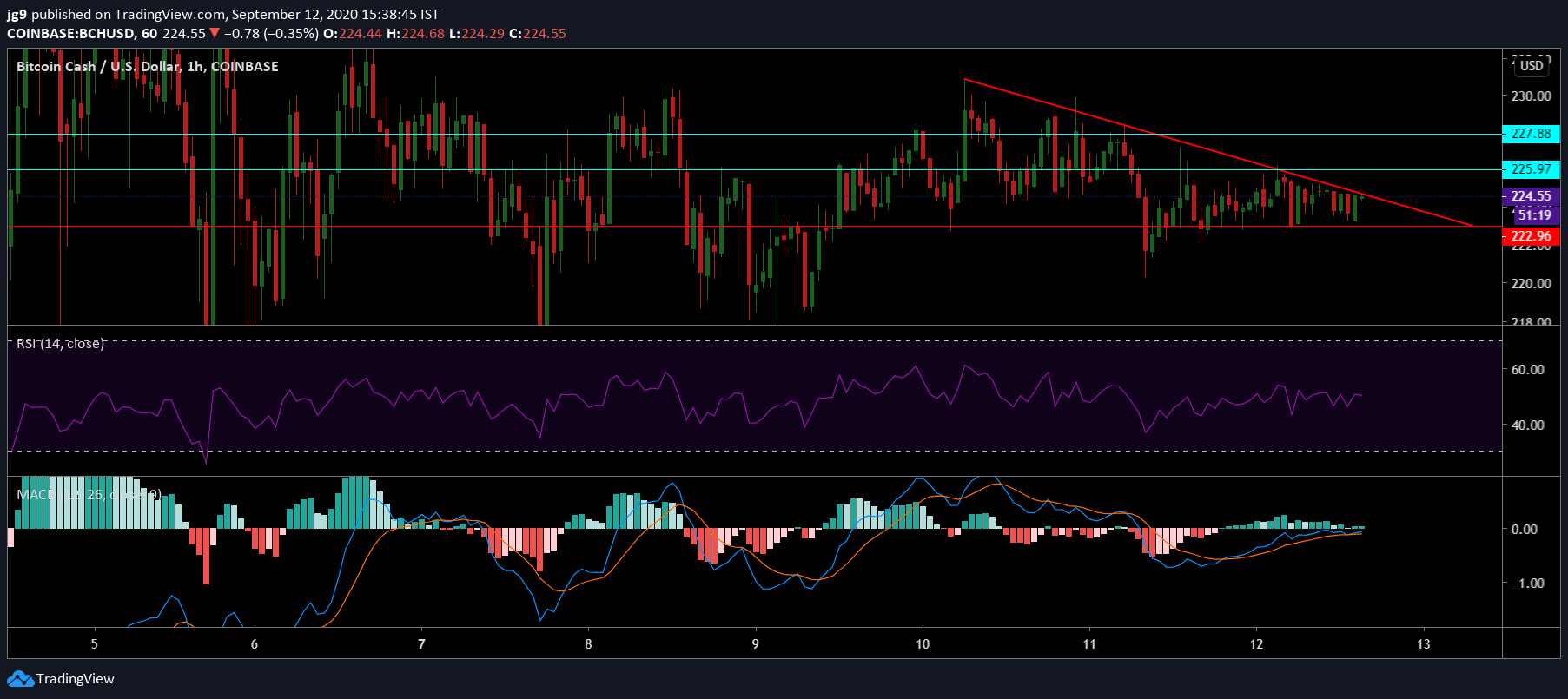Click the COINBASE:BCHUSD, 60 symbol header text
This screenshot has width=1568, height=699.
83,34
